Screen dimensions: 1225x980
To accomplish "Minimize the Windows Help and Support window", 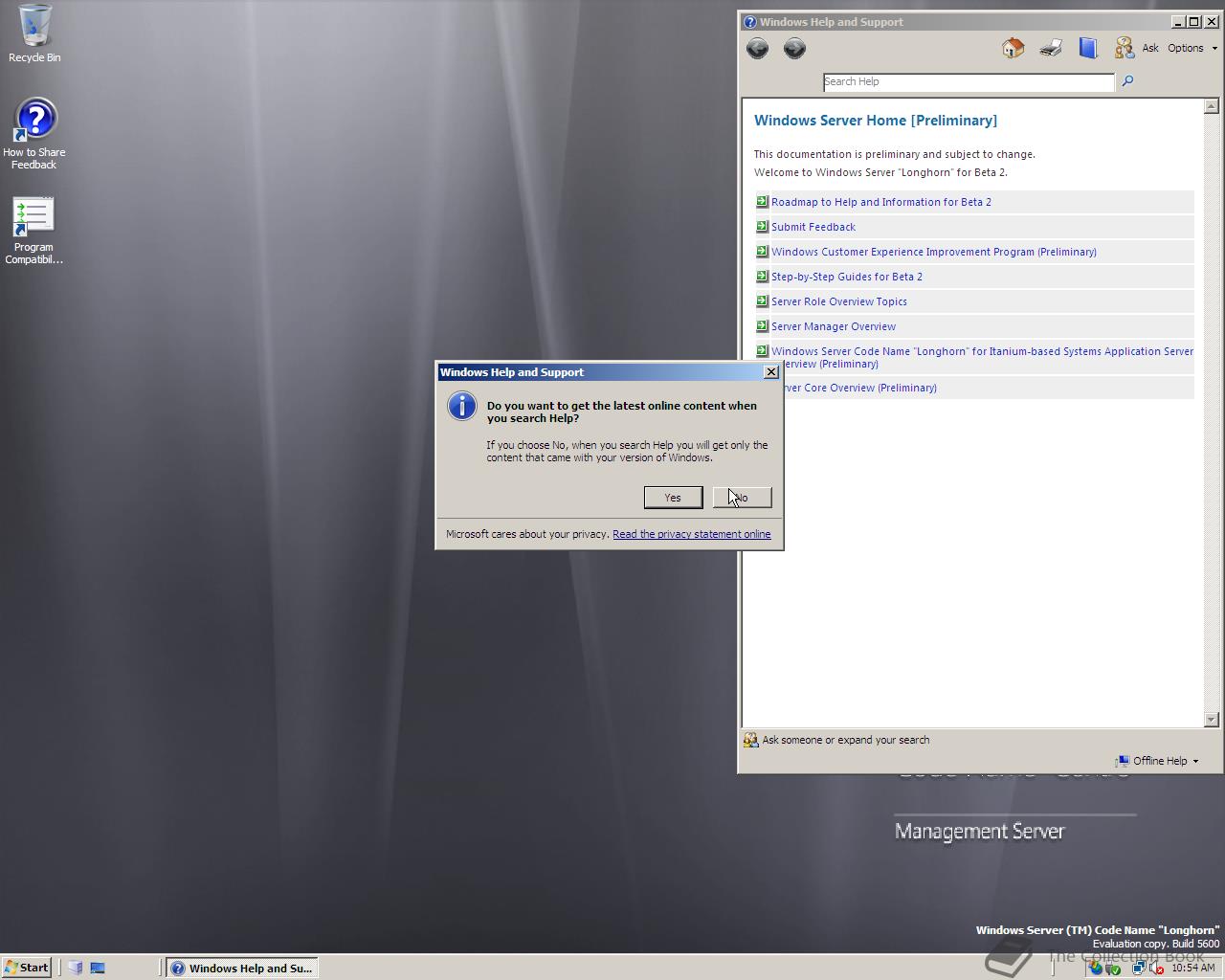I will click(1179, 22).
